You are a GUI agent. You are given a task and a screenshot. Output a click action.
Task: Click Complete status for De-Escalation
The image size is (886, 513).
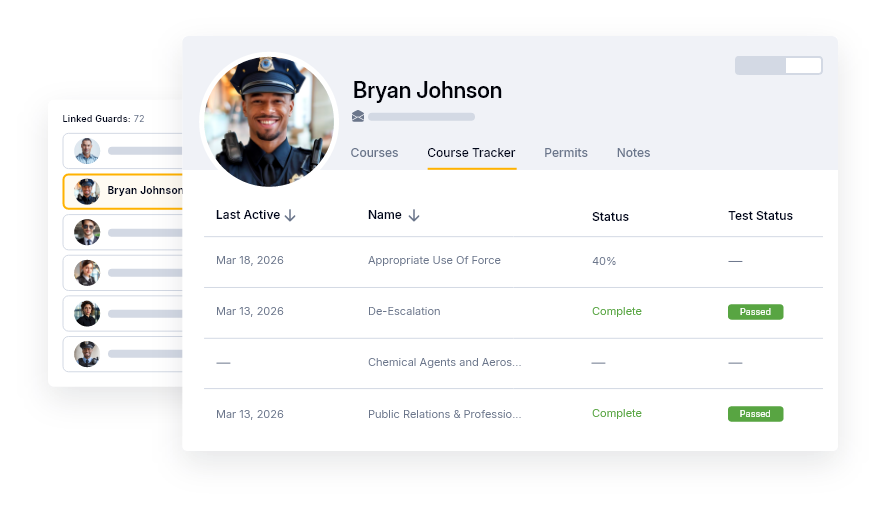616,311
